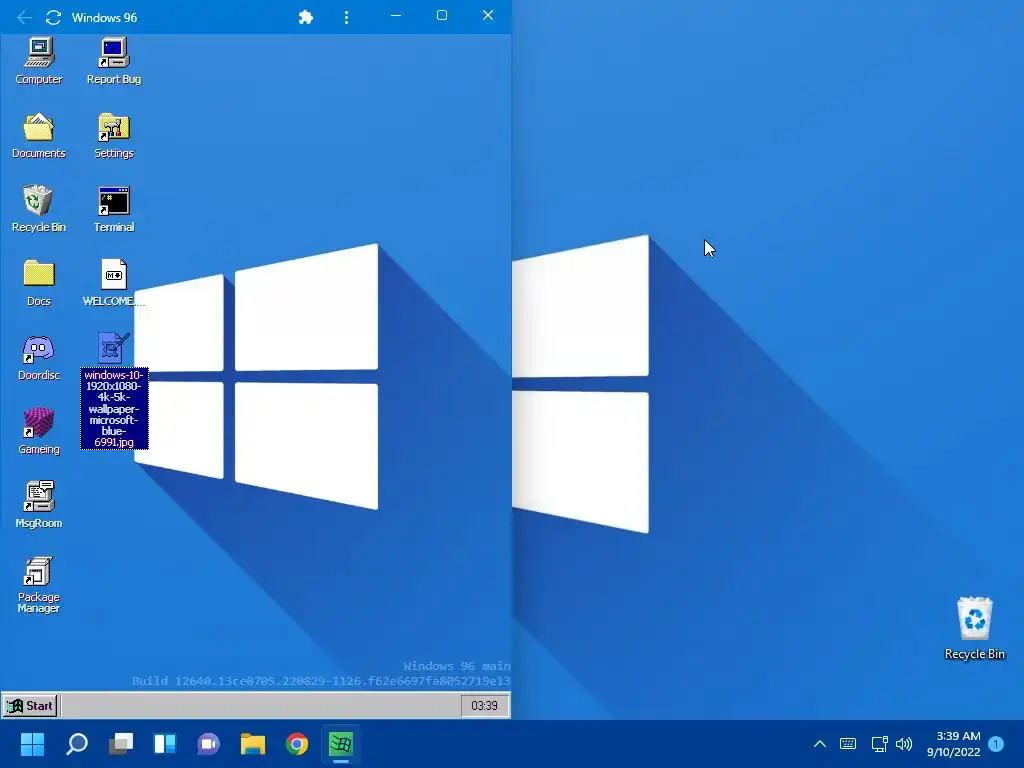Click the Windows 96 Start button
1024x768 pixels.
30,706
